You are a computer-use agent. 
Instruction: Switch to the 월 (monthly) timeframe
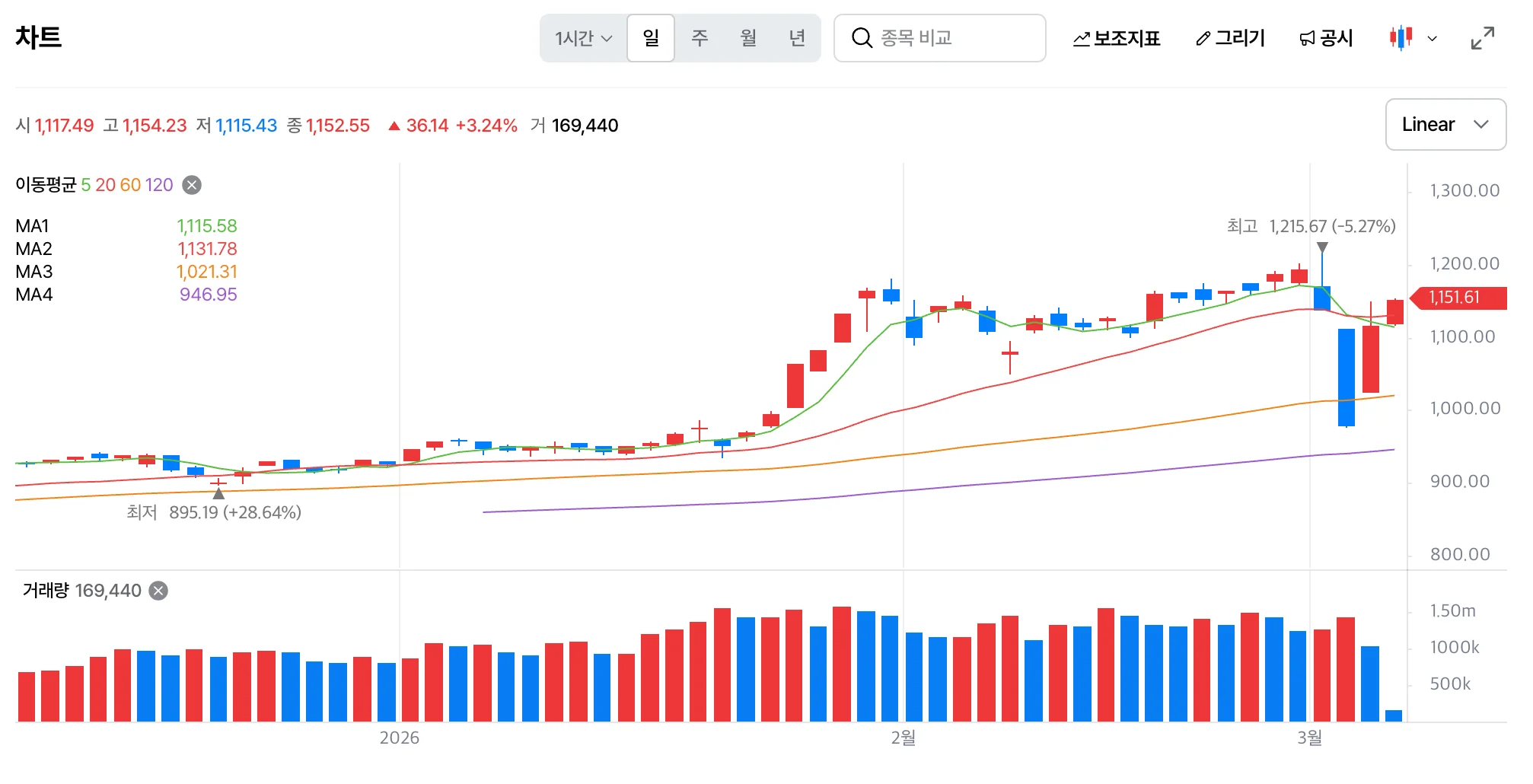pyautogui.click(x=748, y=38)
